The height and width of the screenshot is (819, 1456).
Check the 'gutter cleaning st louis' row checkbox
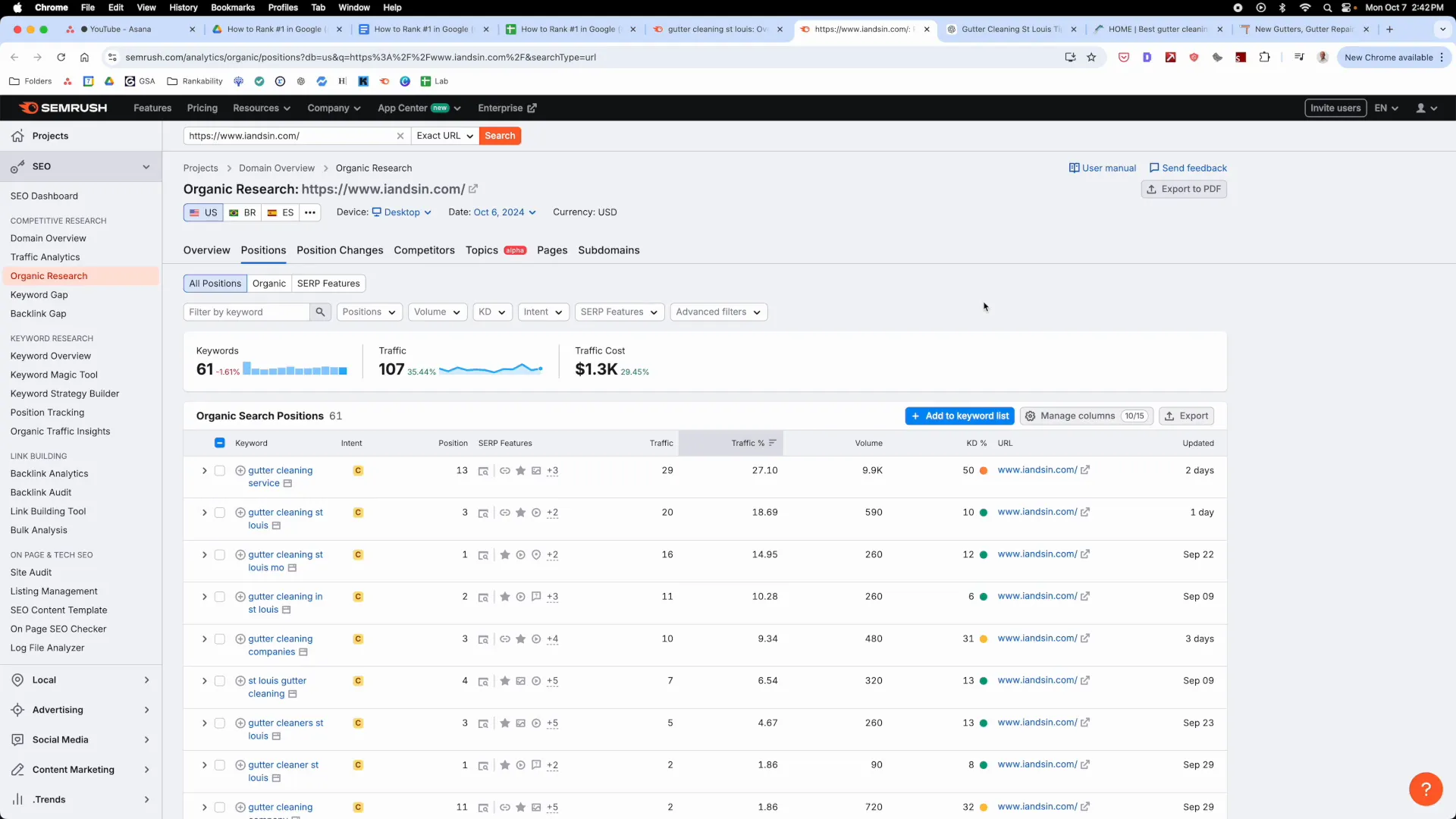219,513
